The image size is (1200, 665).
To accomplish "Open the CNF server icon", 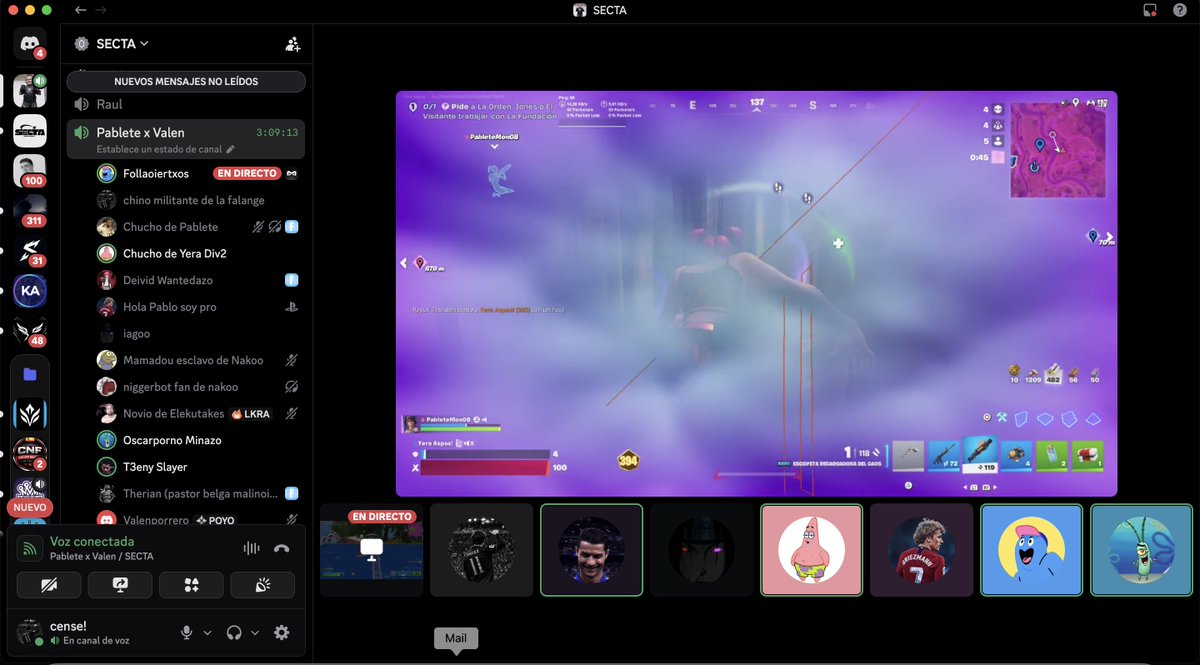I will pos(30,453).
